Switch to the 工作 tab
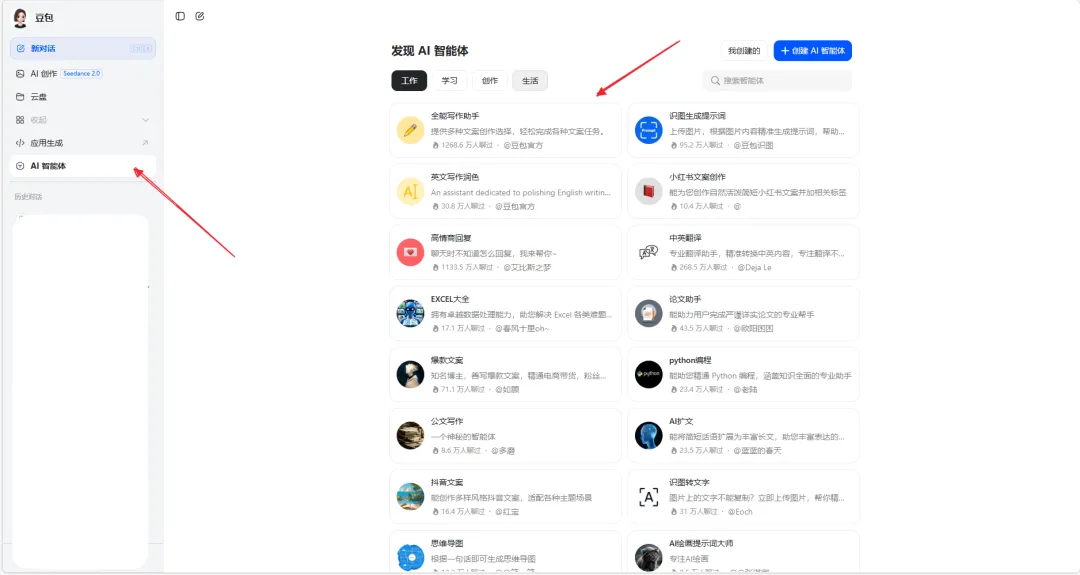 coord(409,81)
